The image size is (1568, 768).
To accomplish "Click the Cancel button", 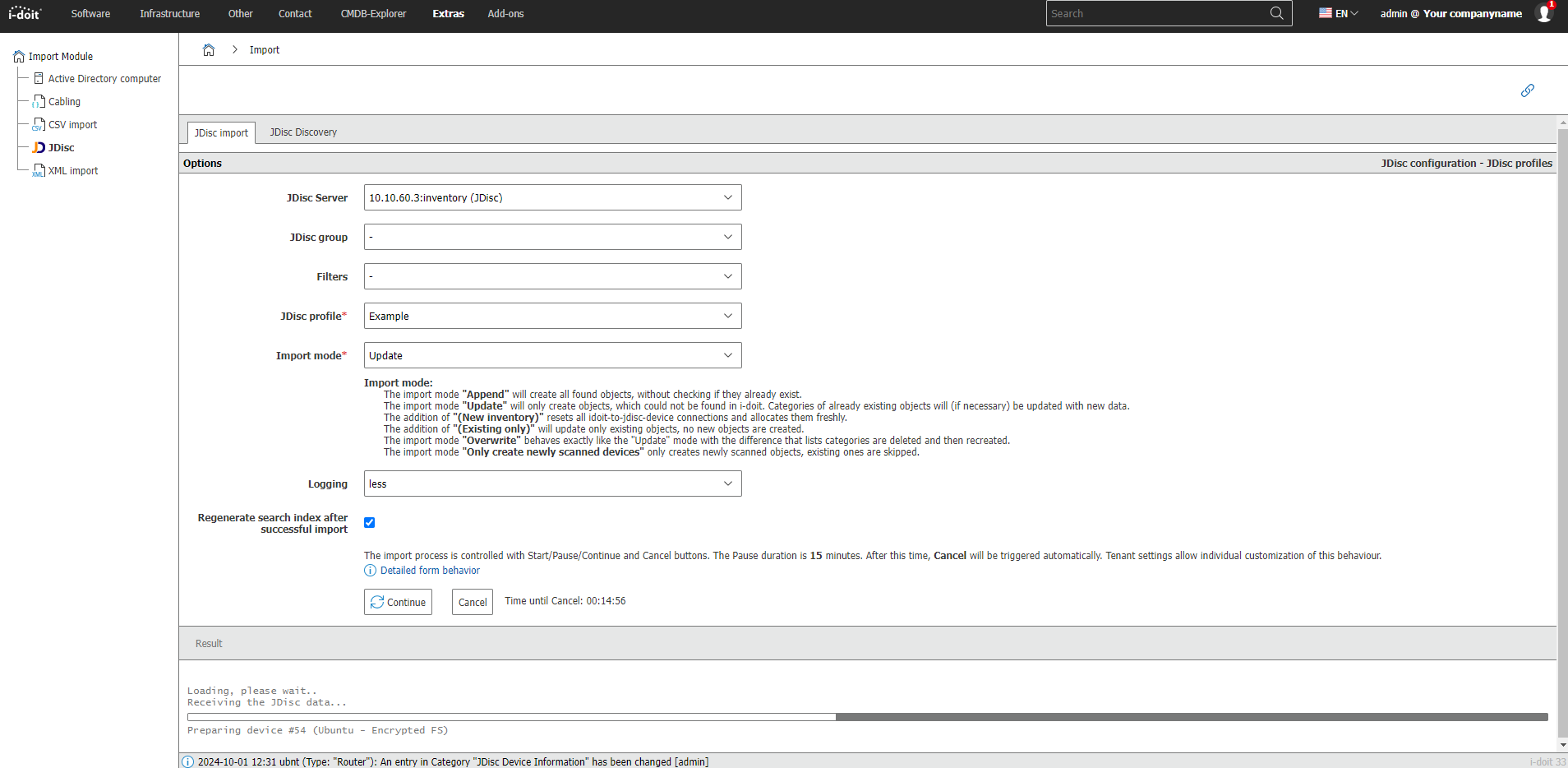I will 473,602.
